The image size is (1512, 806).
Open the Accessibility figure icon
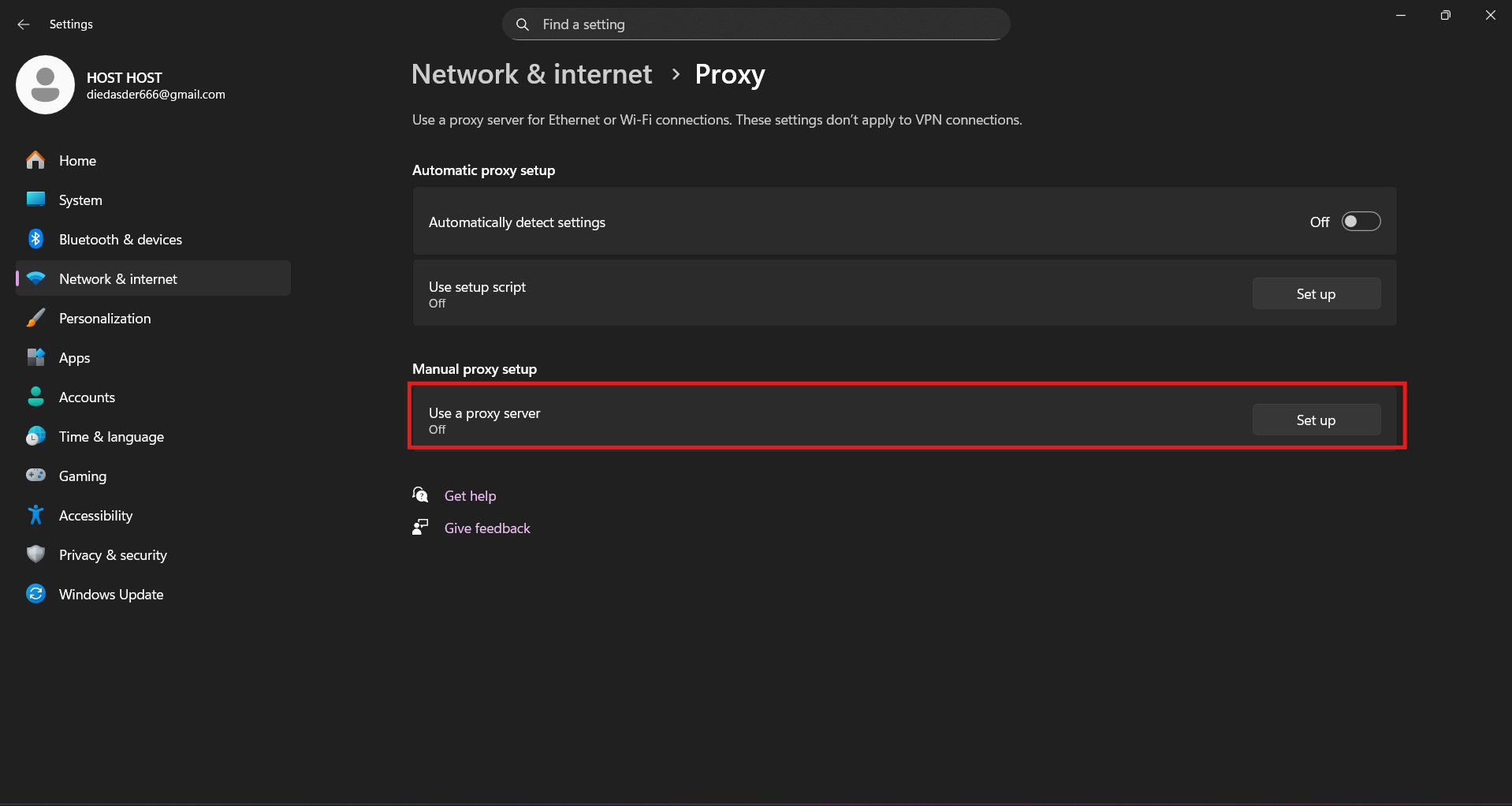(35, 515)
